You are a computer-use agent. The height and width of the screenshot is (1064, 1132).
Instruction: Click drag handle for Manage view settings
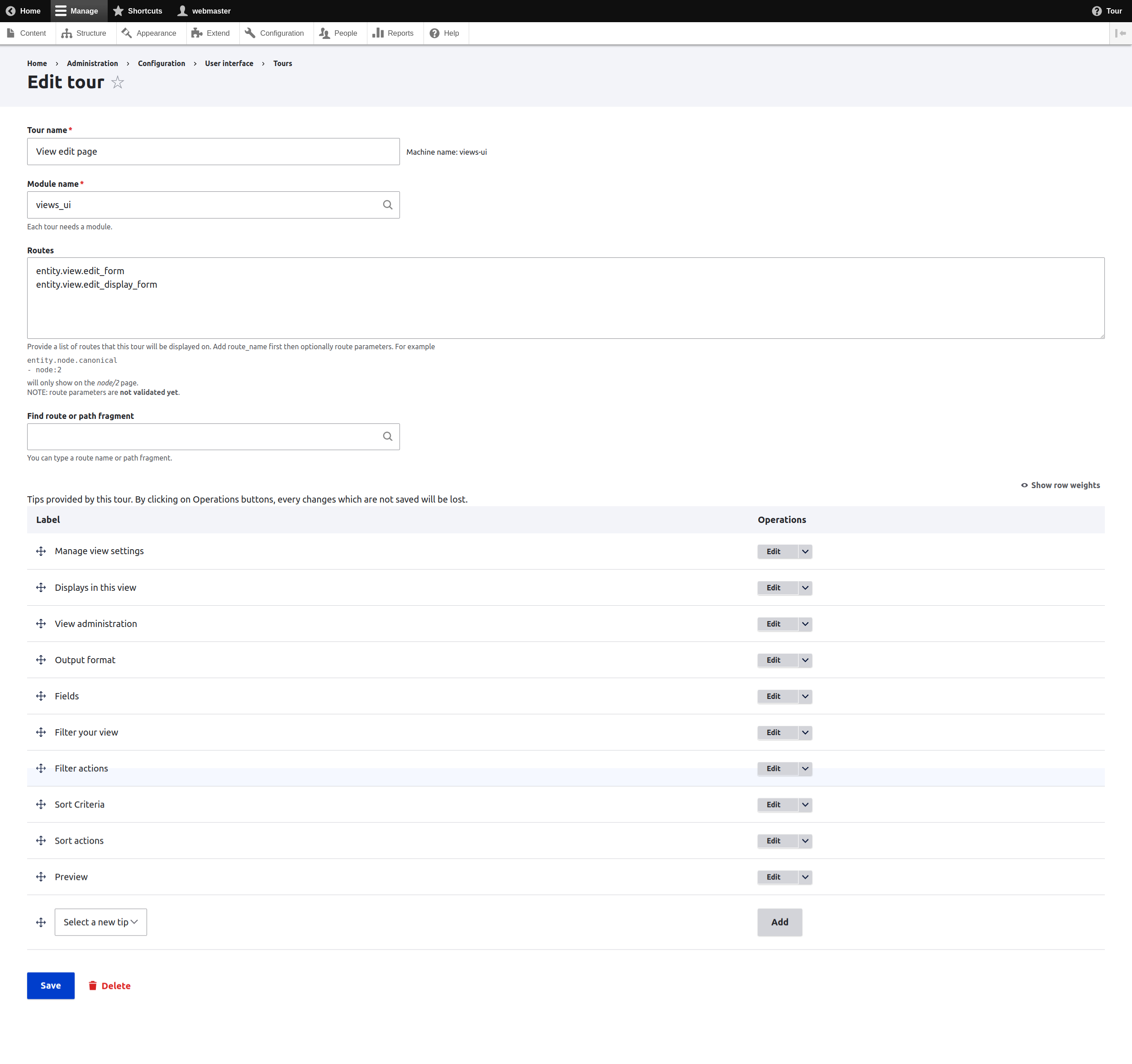[41, 551]
